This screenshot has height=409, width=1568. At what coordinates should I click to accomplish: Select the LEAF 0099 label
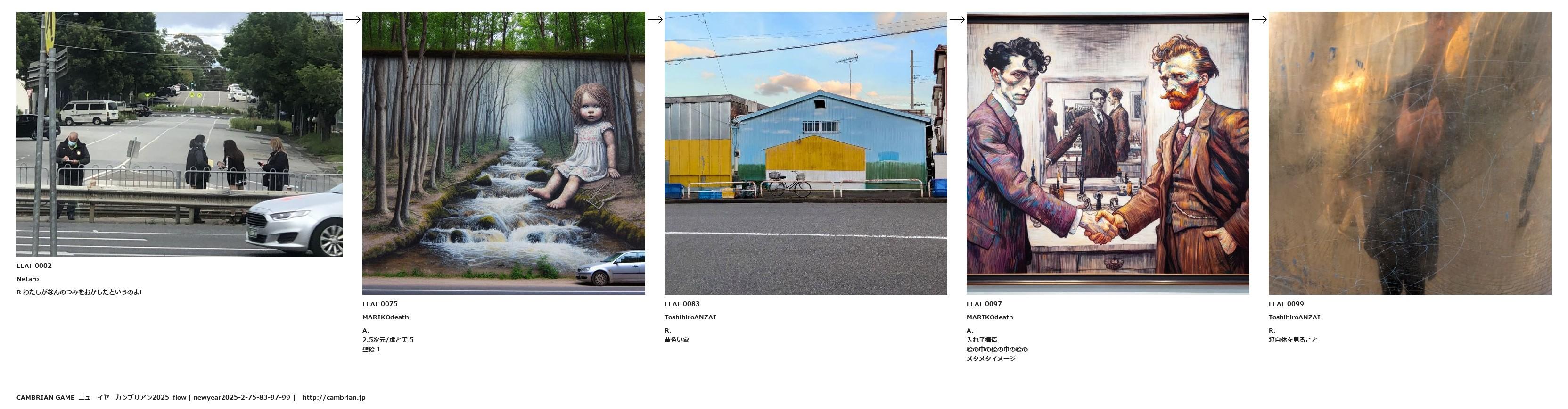pos(1286,304)
